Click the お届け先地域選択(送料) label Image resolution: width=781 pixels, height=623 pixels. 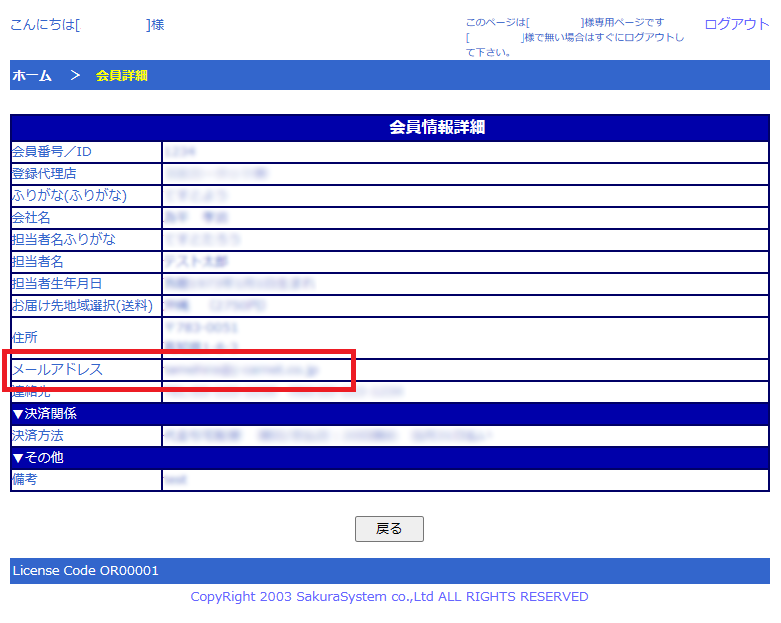click(x=82, y=305)
